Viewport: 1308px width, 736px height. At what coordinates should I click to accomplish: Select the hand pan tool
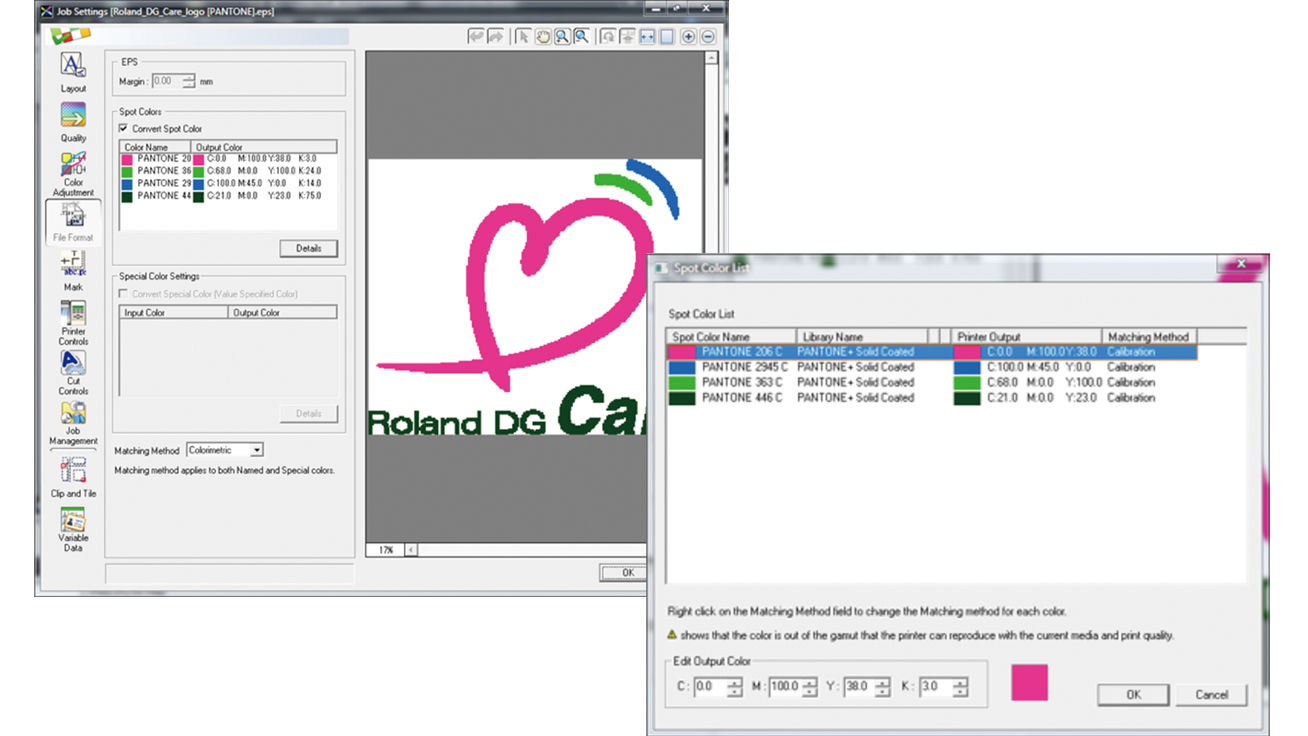click(x=543, y=37)
